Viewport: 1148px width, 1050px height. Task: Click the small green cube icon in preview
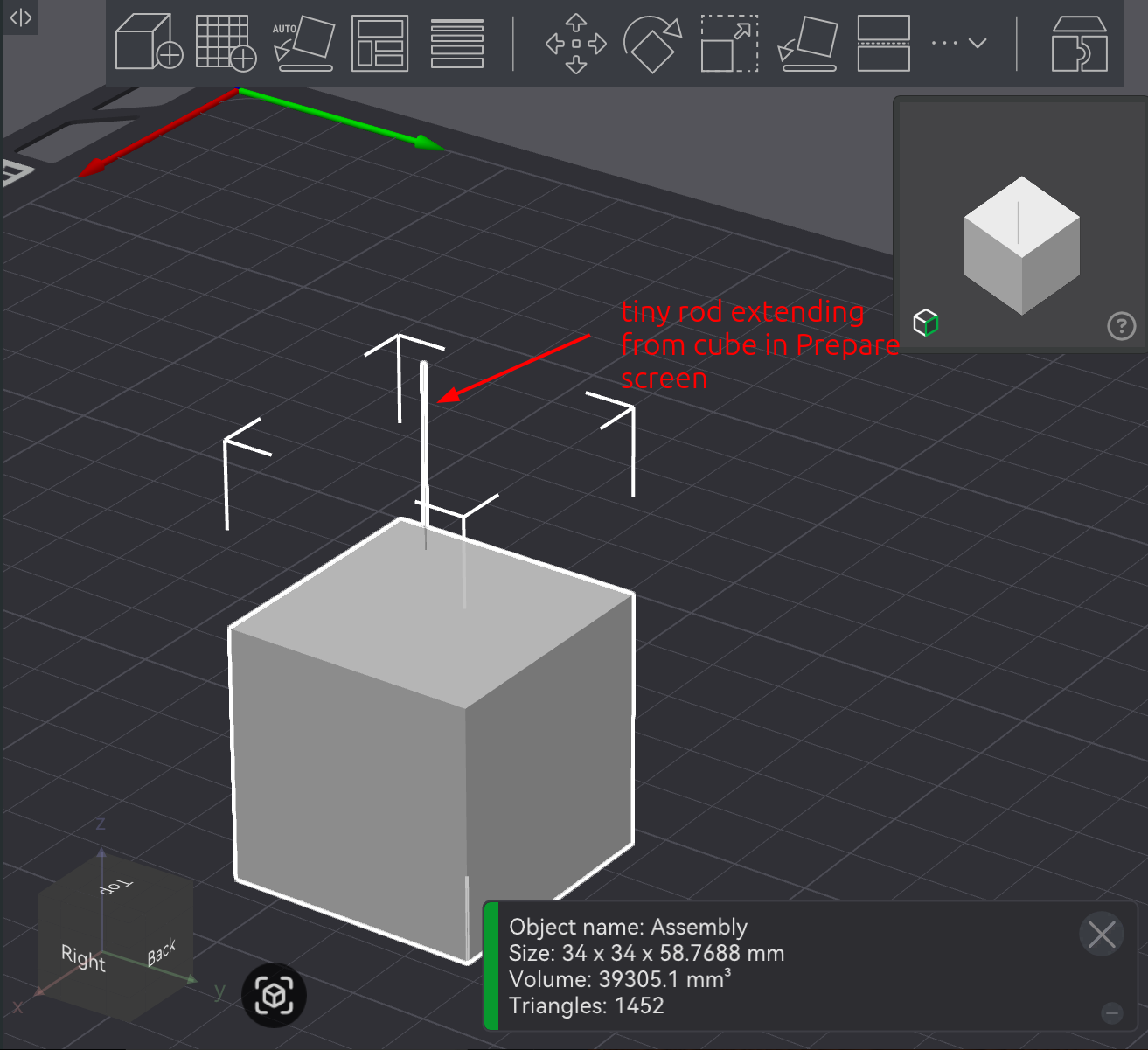tap(926, 323)
